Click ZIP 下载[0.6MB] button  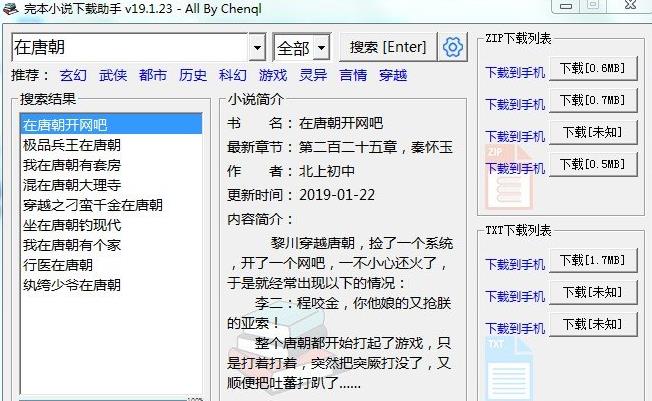593,68
